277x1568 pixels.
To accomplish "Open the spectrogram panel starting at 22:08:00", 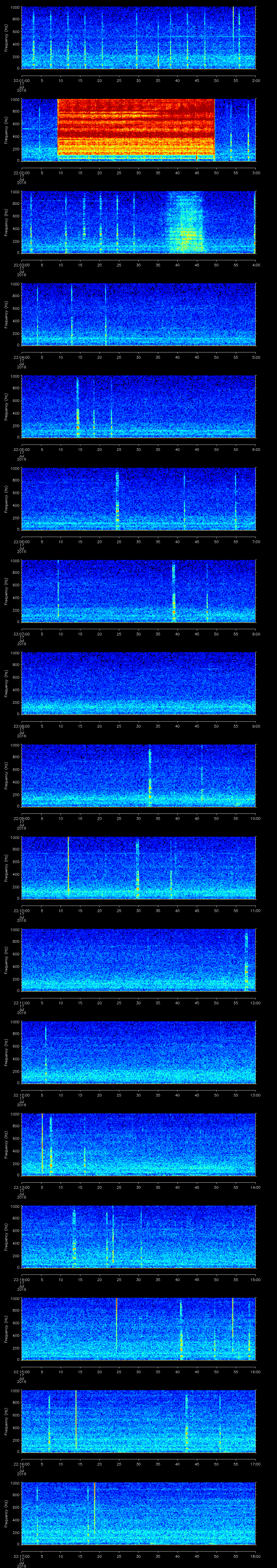I will [139, 683].
